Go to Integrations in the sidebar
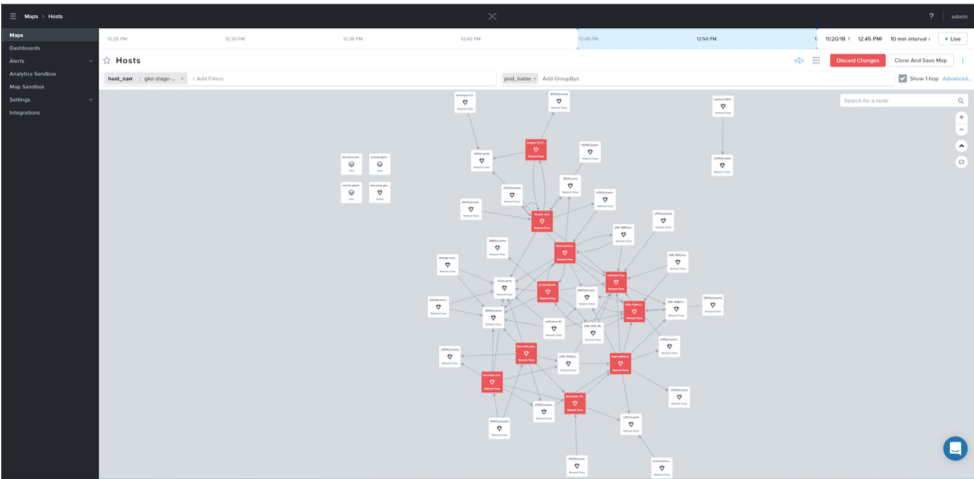The image size is (974, 479). click(x=25, y=113)
